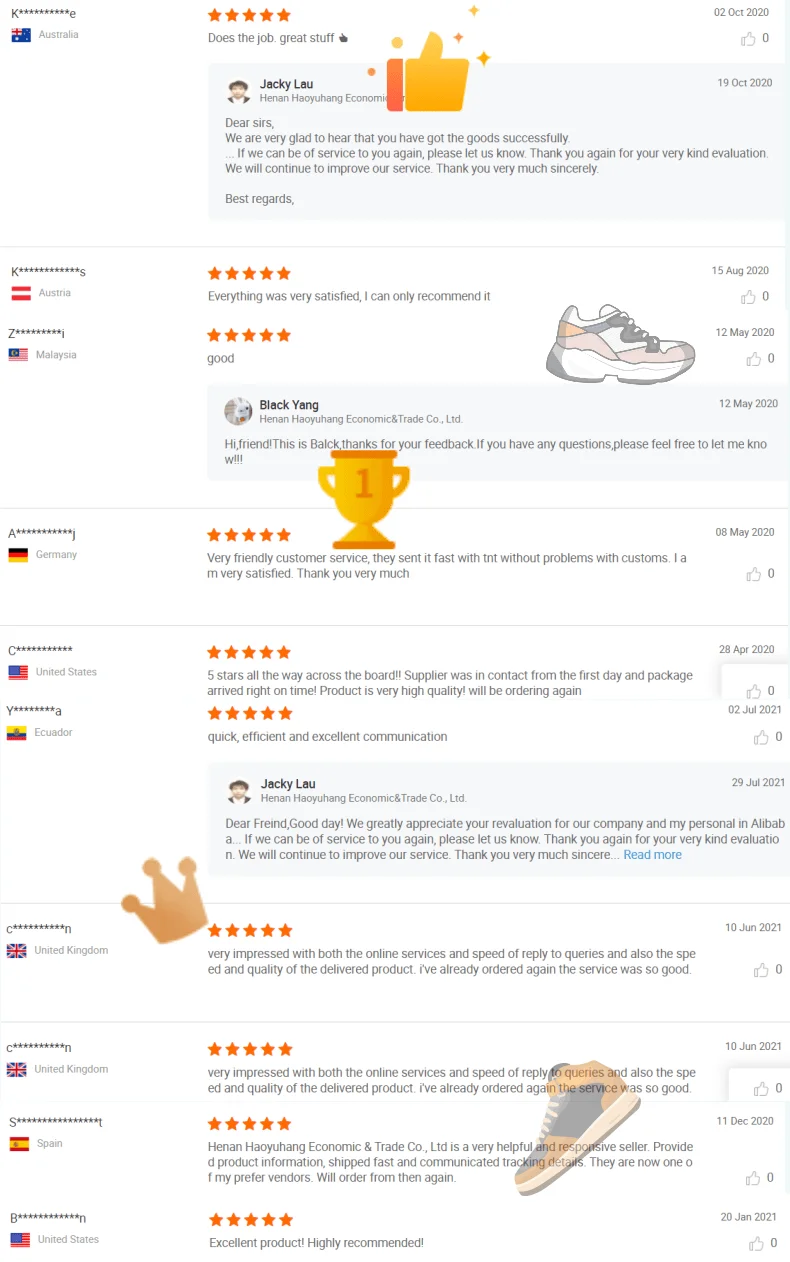This screenshot has height=1262, width=790.
Task: Click thumbs-up on first United Kingdom review
Action: 761,970
